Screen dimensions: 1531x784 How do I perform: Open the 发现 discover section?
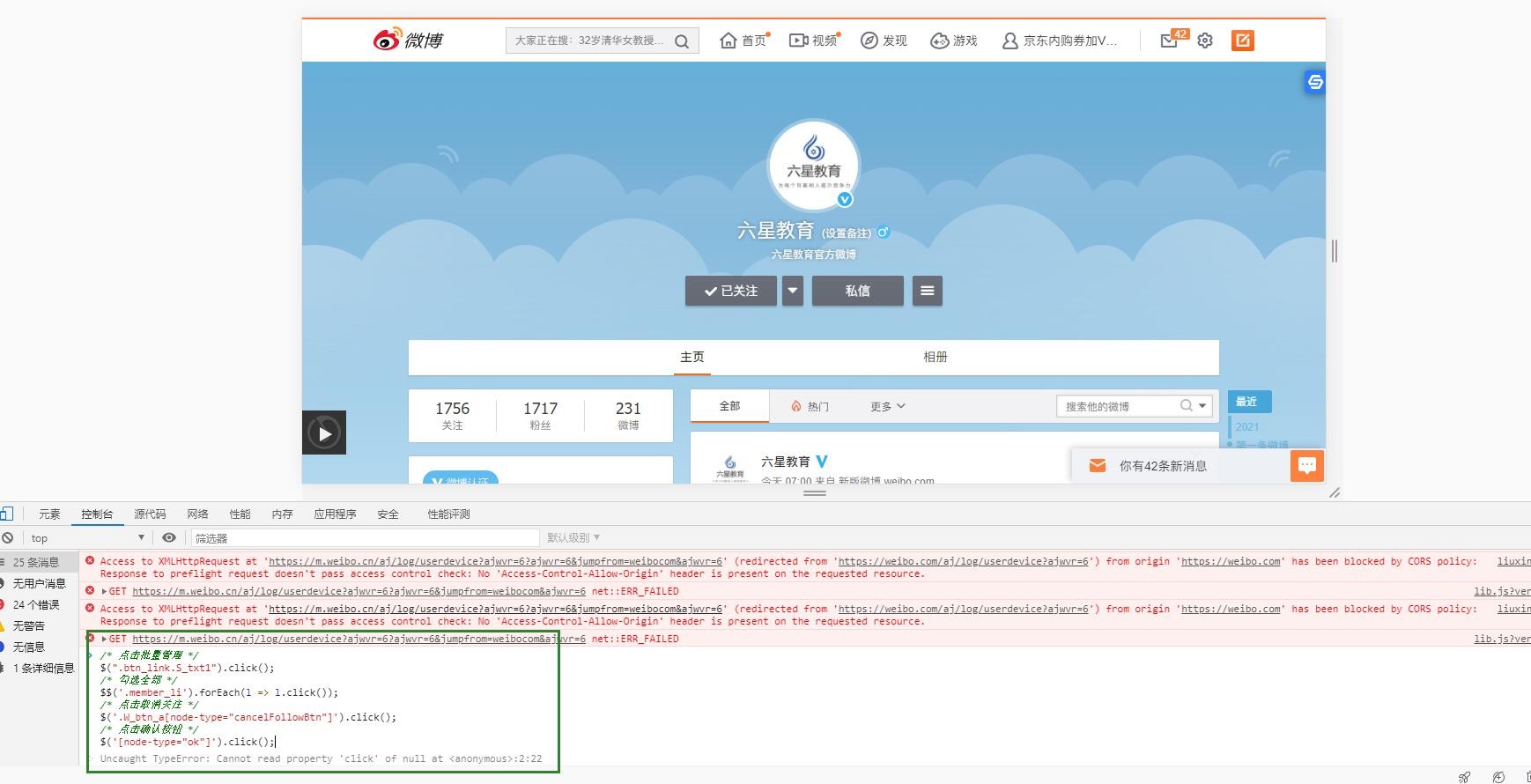(x=884, y=41)
